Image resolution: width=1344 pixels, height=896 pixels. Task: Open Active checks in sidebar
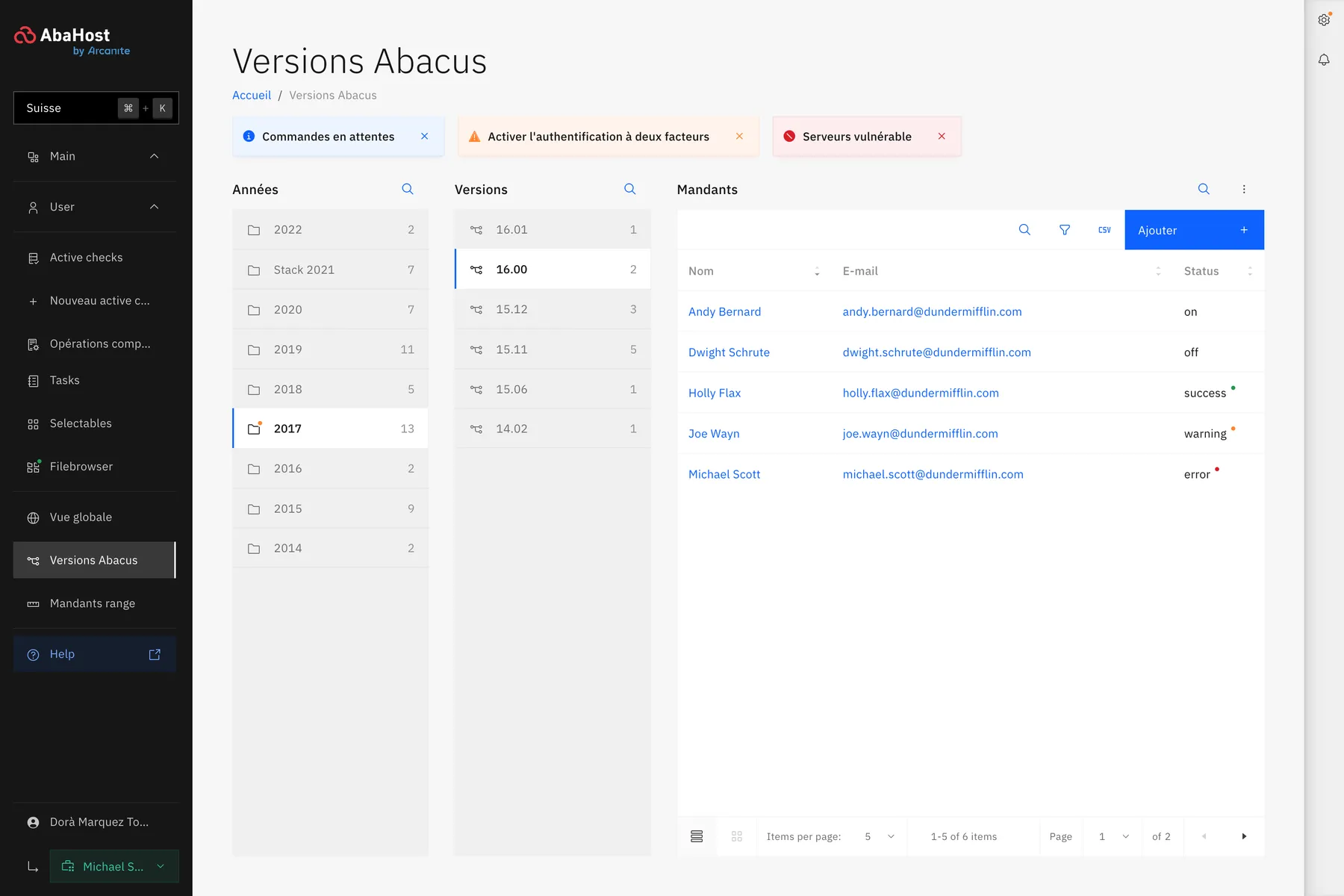tap(95, 258)
